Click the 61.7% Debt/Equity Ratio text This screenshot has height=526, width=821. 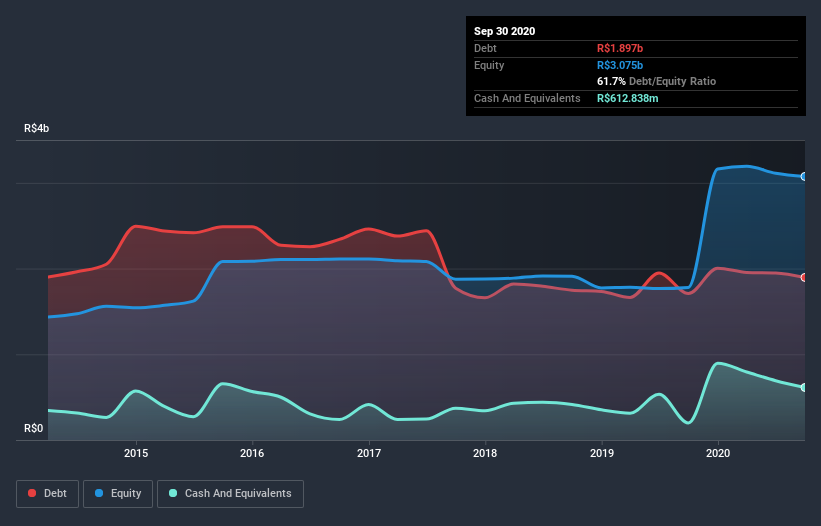(657, 81)
